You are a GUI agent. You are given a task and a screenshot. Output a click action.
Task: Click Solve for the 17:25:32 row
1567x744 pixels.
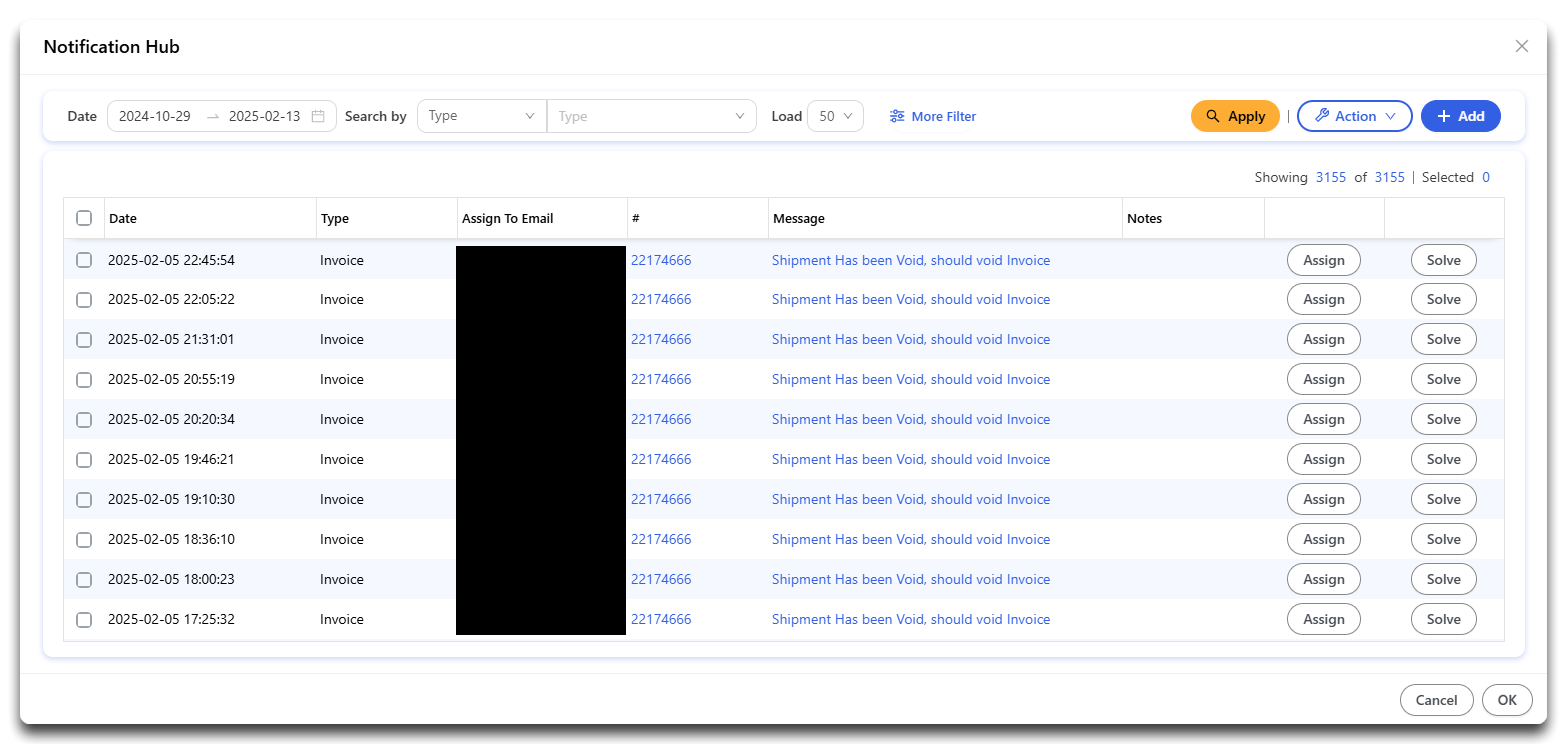click(1444, 619)
